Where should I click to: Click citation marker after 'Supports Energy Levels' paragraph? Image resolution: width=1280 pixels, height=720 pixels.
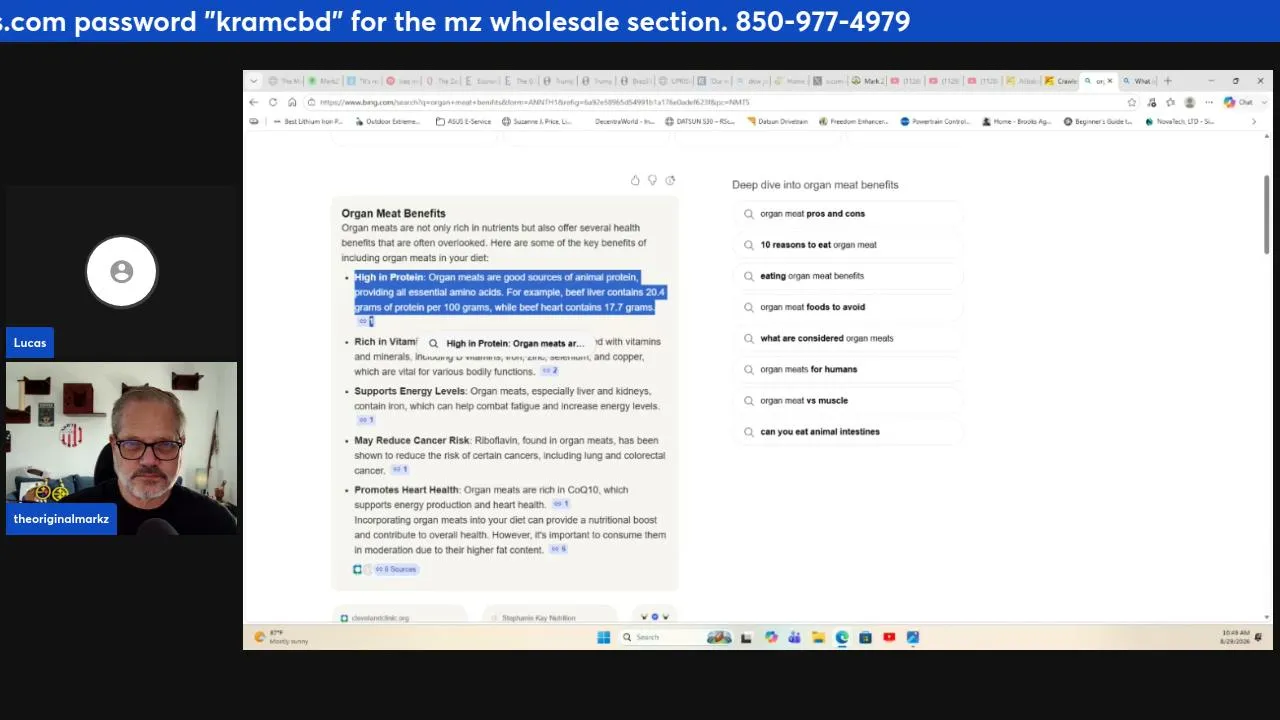click(366, 420)
